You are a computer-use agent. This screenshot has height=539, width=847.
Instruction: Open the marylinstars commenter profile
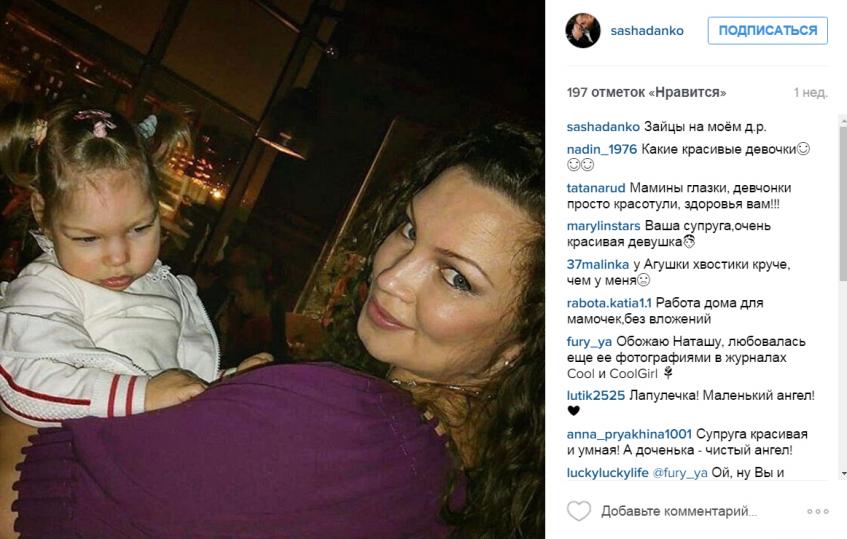click(x=603, y=226)
